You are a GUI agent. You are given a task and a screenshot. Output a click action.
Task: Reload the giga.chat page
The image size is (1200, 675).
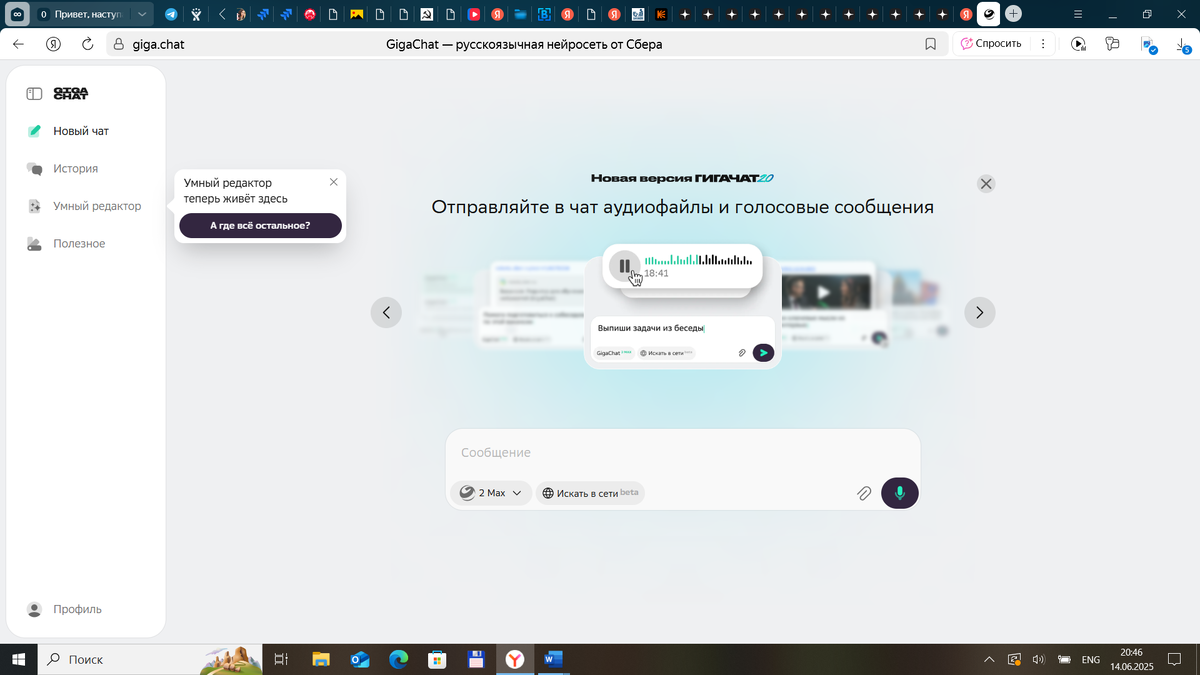87,44
